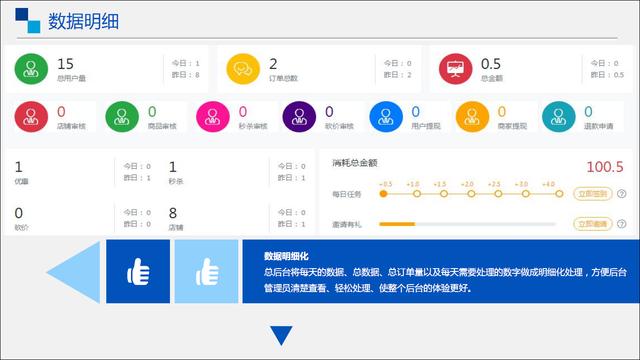This screenshot has width=640, height=360.
Task: Click the 砍价审核 count 0 in purple
Action: point(329,111)
